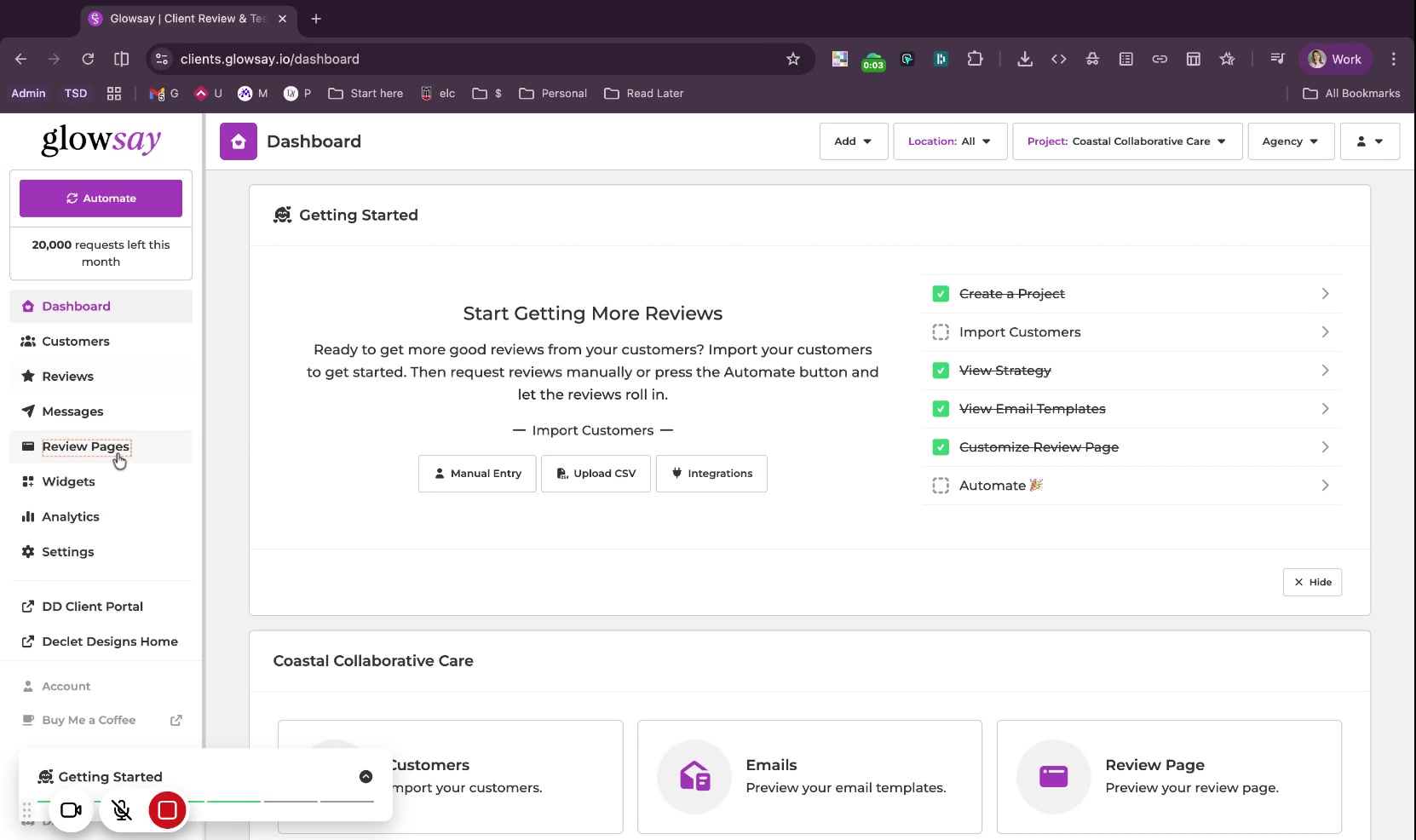Click the Getting Started progress bar
1416x840 pixels.
pyautogui.click(x=290, y=802)
